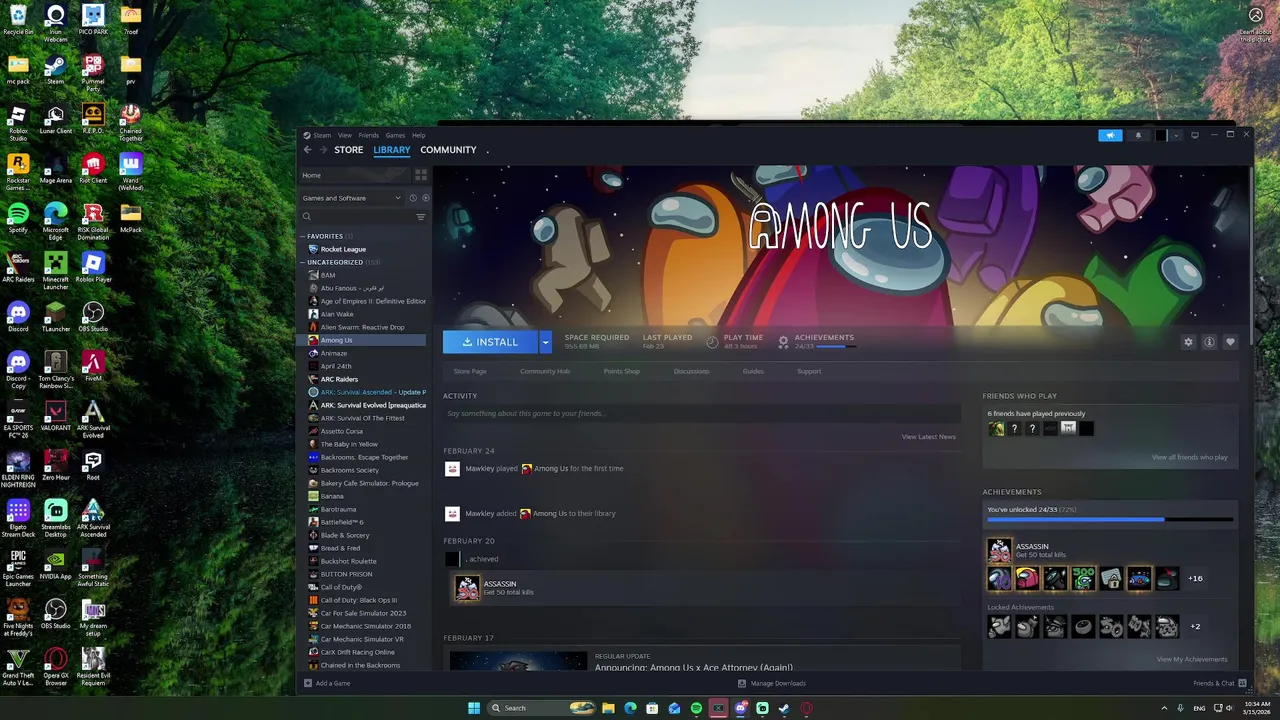Click the Steam forward navigation arrow

[323, 150]
